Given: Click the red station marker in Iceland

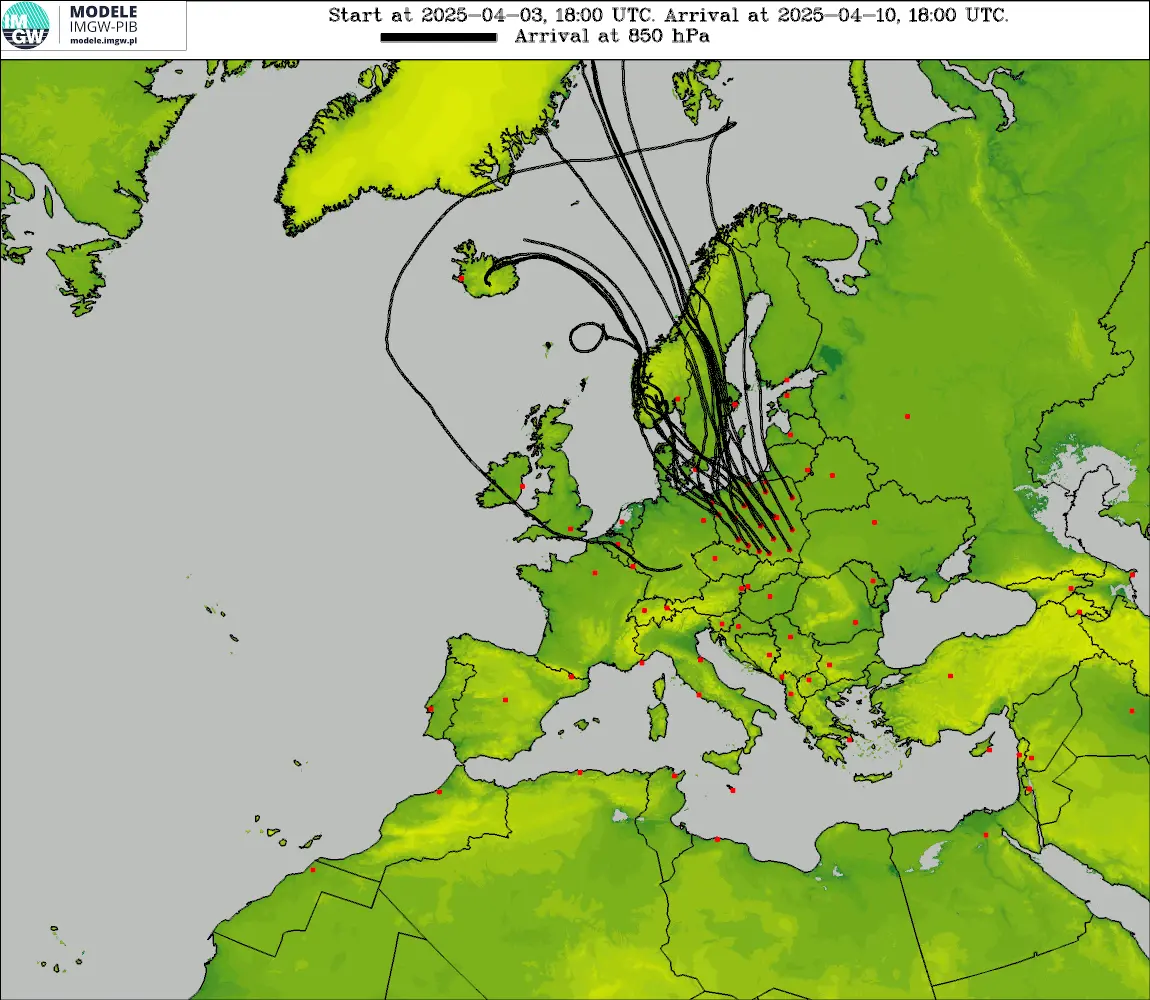Looking at the screenshot, I should click(461, 278).
